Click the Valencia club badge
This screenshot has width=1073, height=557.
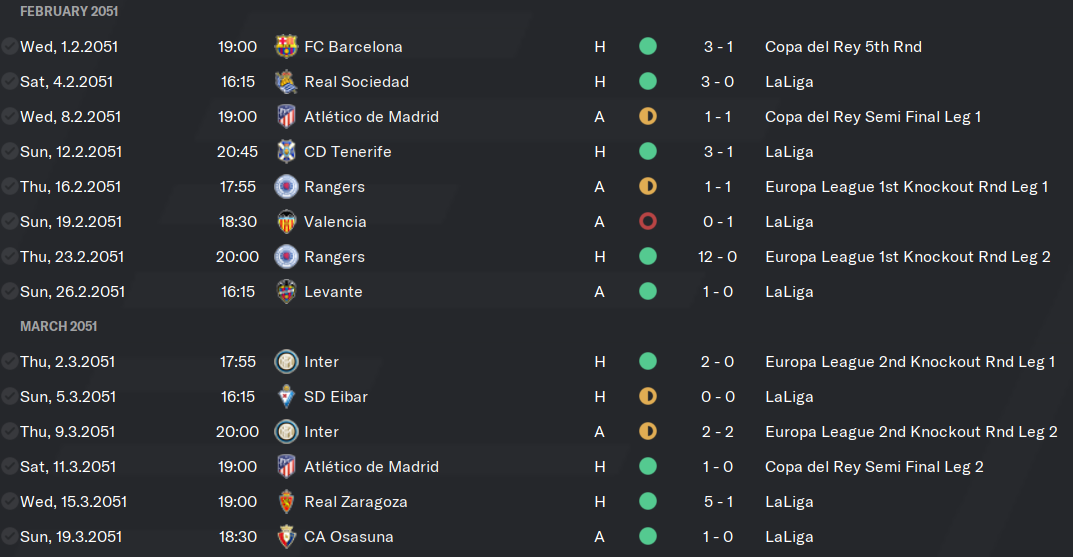click(286, 222)
